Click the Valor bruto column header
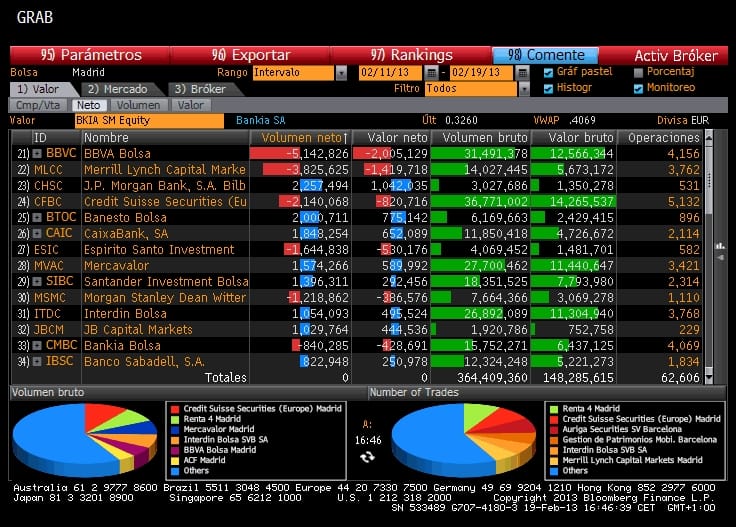This screenshot has width=736, height=527. coord(573,137)
